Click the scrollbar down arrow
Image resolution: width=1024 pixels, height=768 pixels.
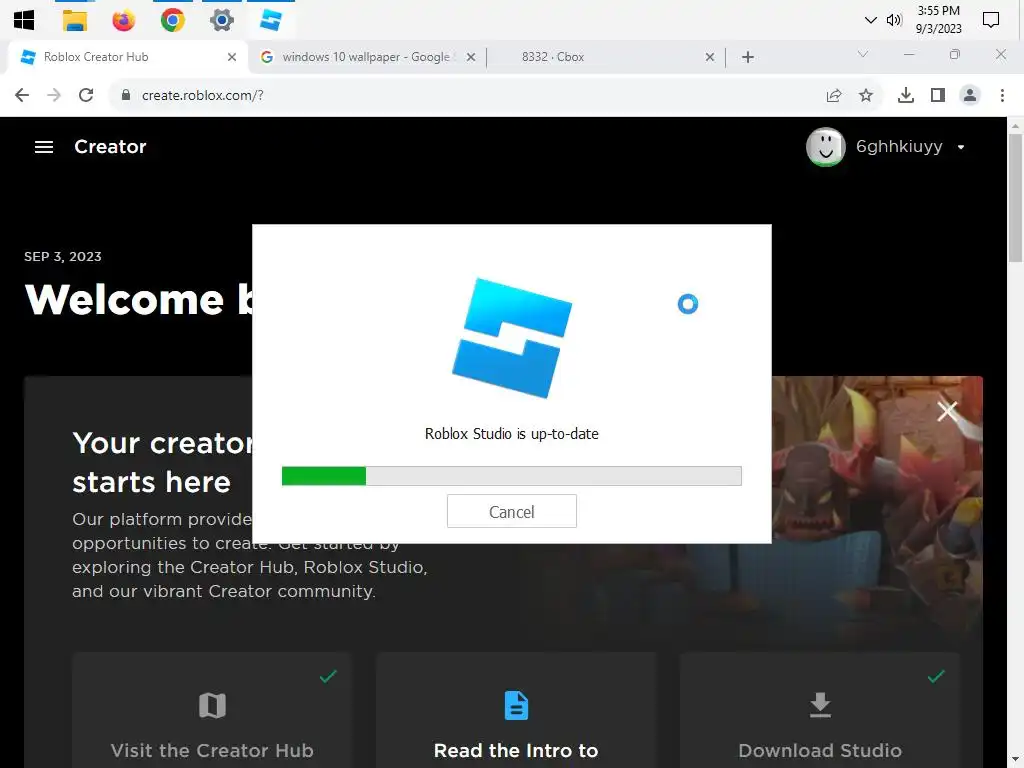(x=1016, y=761)
